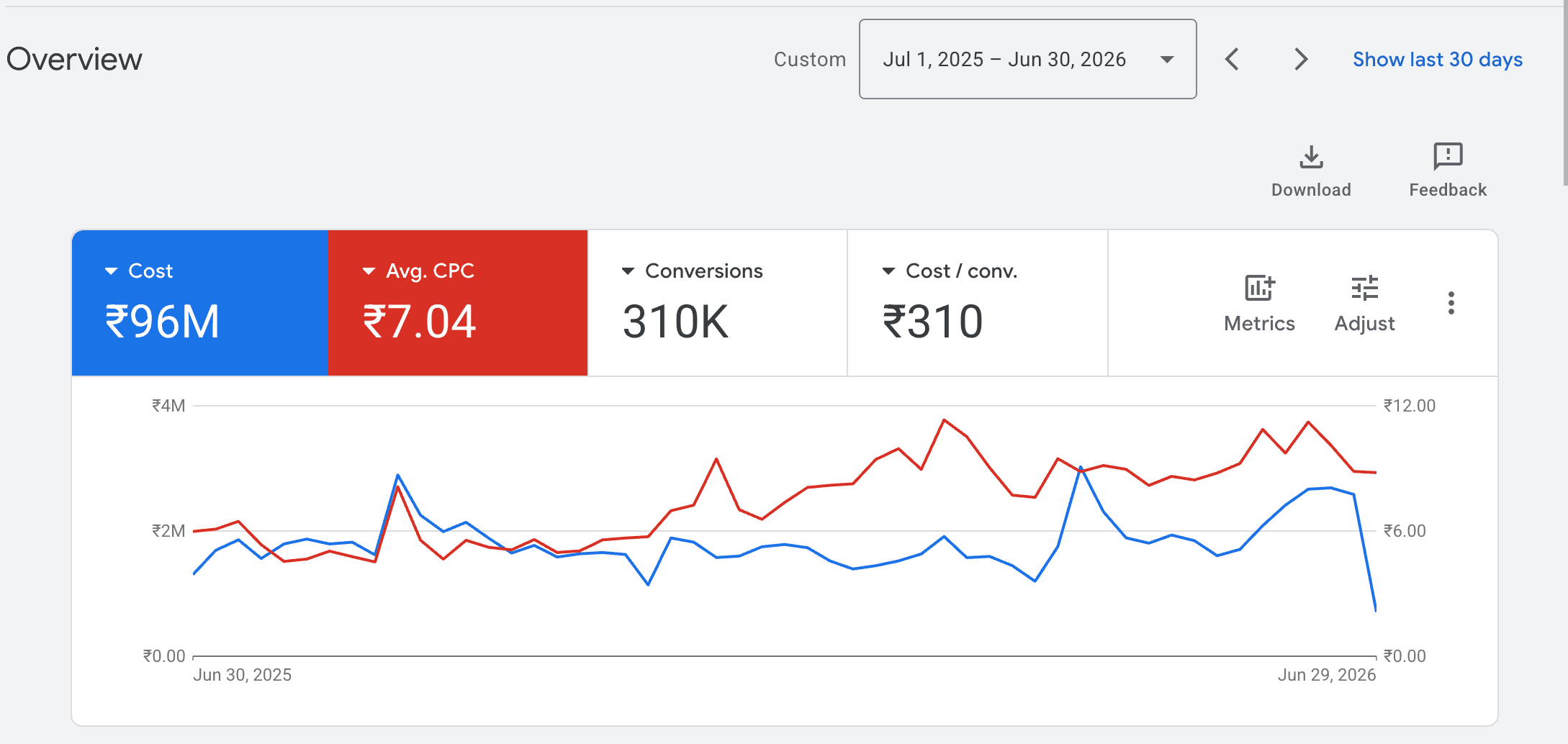Click the Download icon

1311,156
